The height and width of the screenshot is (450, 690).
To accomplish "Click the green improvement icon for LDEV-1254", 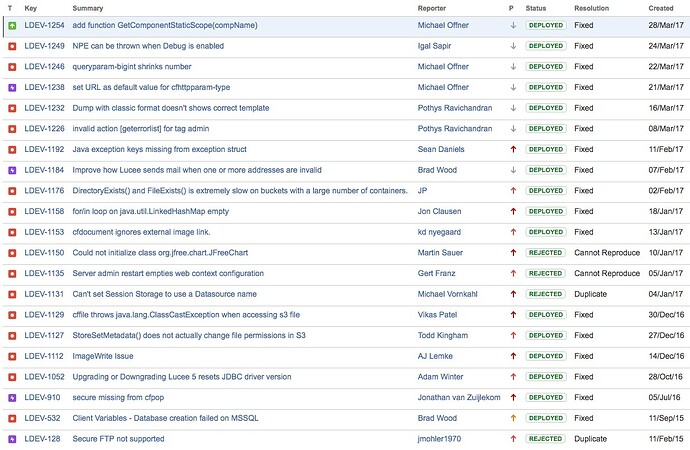I will (12, 26).
